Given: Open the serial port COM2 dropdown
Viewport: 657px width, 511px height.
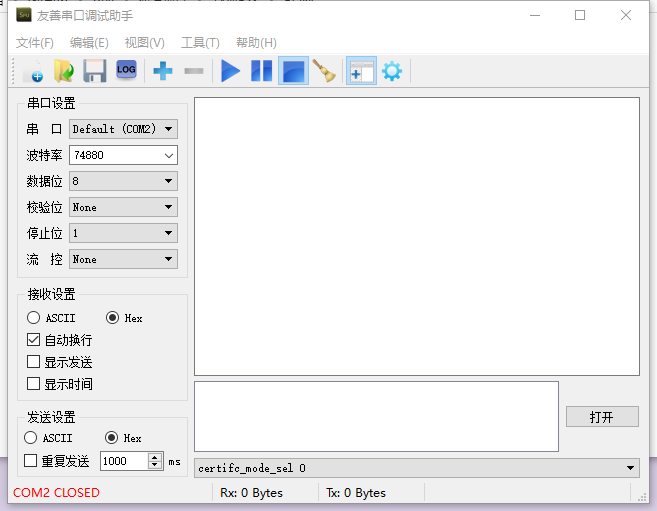Looking at the screenshot, I should pyautogui.click(x=123, y=129).
